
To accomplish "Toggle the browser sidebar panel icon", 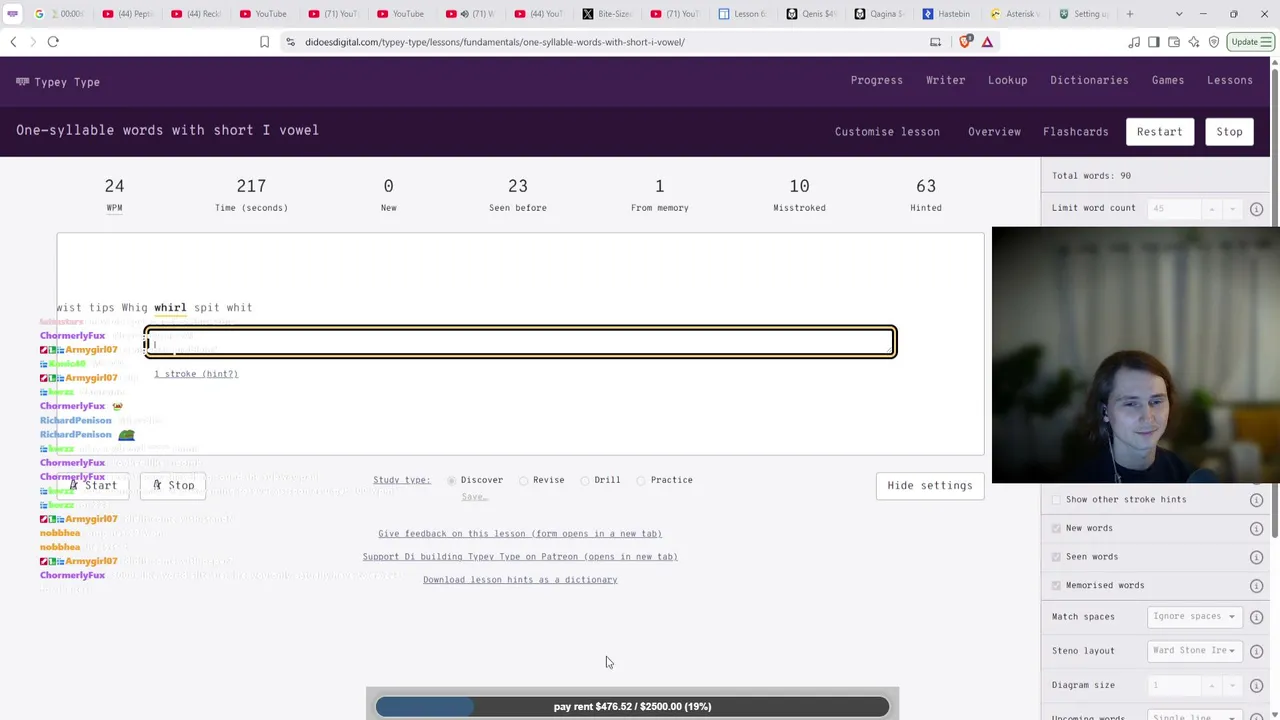I will coord(1154,42).
